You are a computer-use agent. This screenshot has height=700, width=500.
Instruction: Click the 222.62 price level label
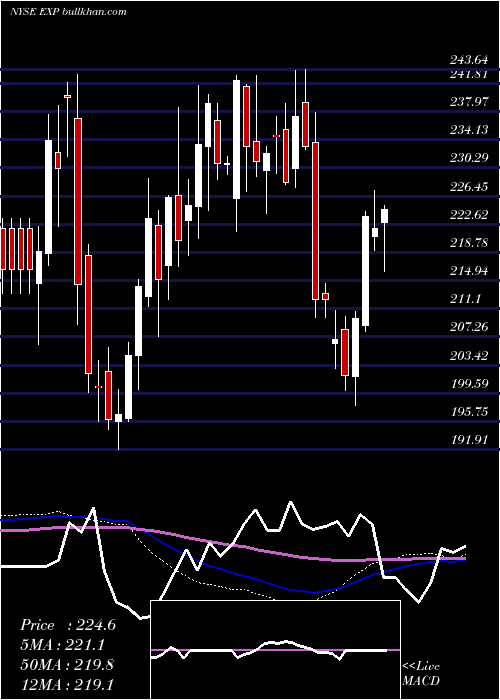pos(468,215)
